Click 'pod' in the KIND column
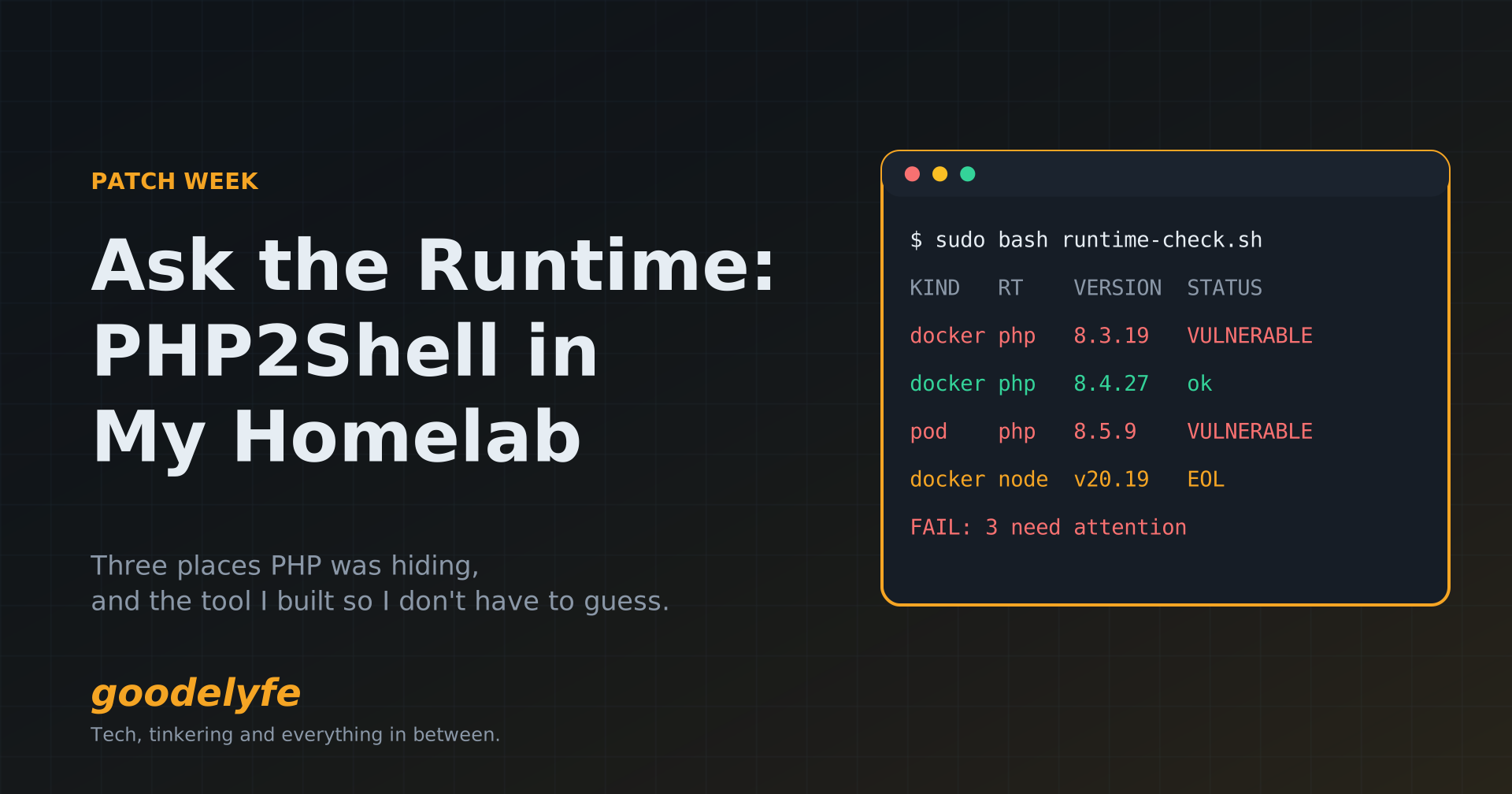This screenshot has width=1512, height=794. pyautogui.click(x=928, y=432)
